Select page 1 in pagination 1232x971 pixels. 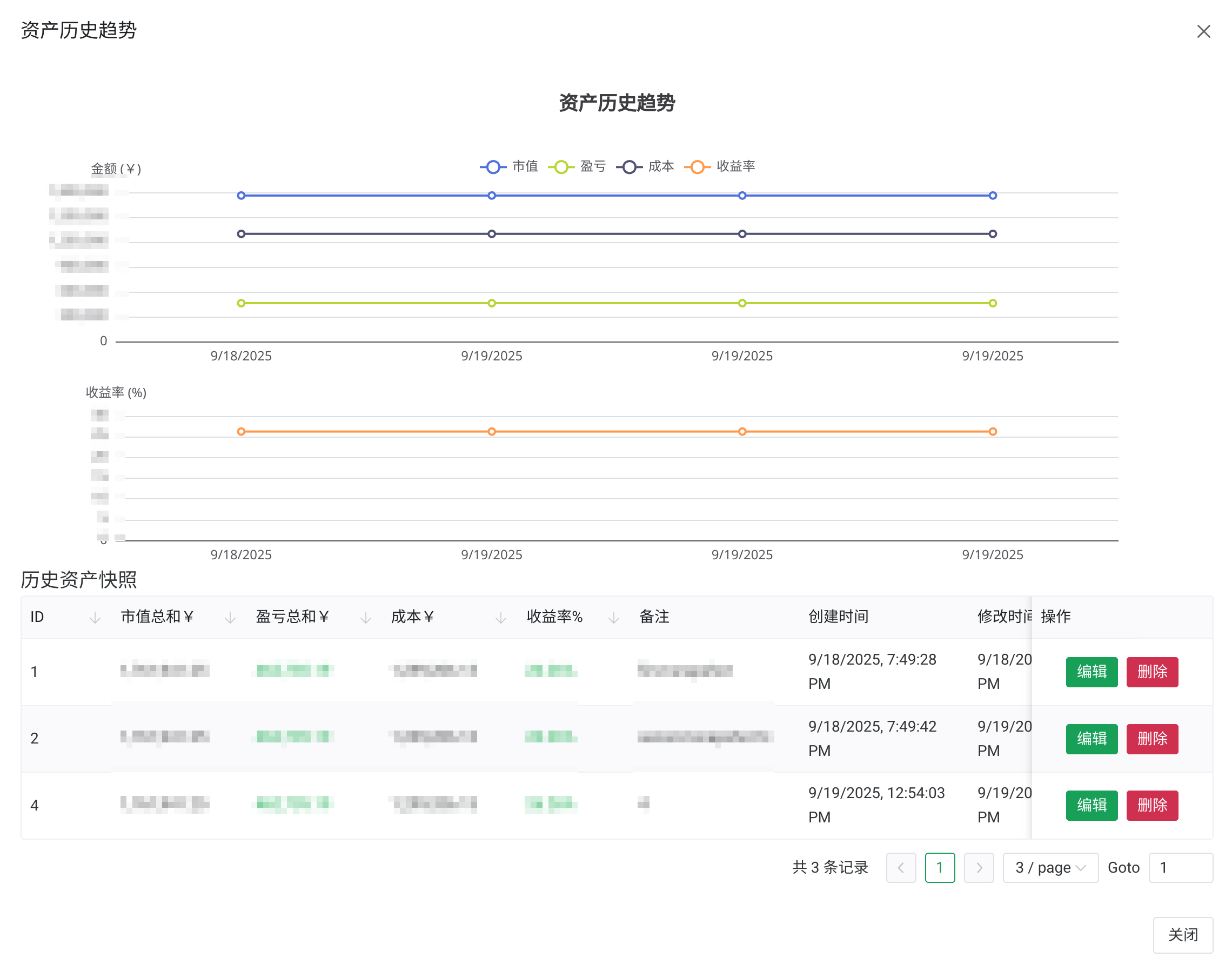939,868
